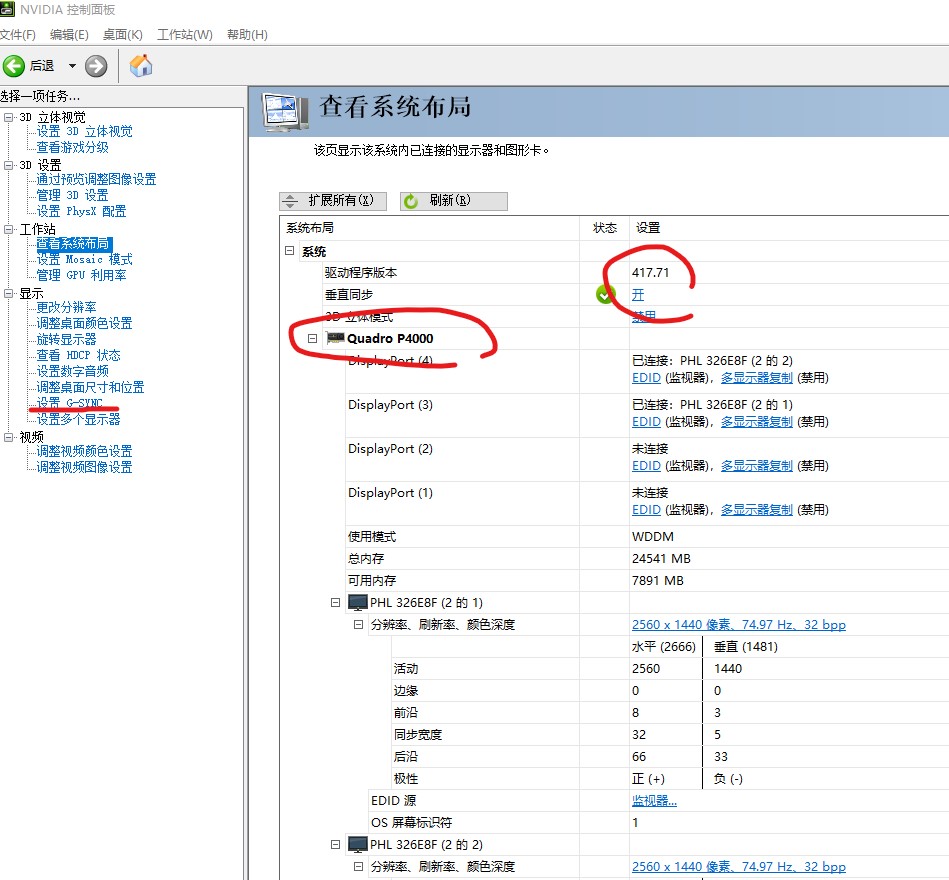Image resolution: width=949 pixels, height=880 pixels.
Task: Select 设置 G-SYNC task
Action: click(x=69, y=403)
